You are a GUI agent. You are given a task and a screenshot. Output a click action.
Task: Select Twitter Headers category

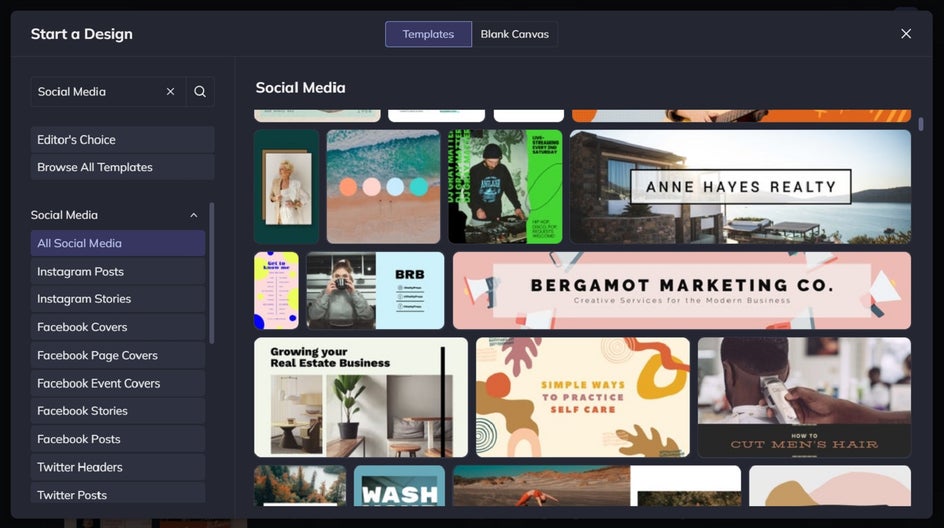118,467
